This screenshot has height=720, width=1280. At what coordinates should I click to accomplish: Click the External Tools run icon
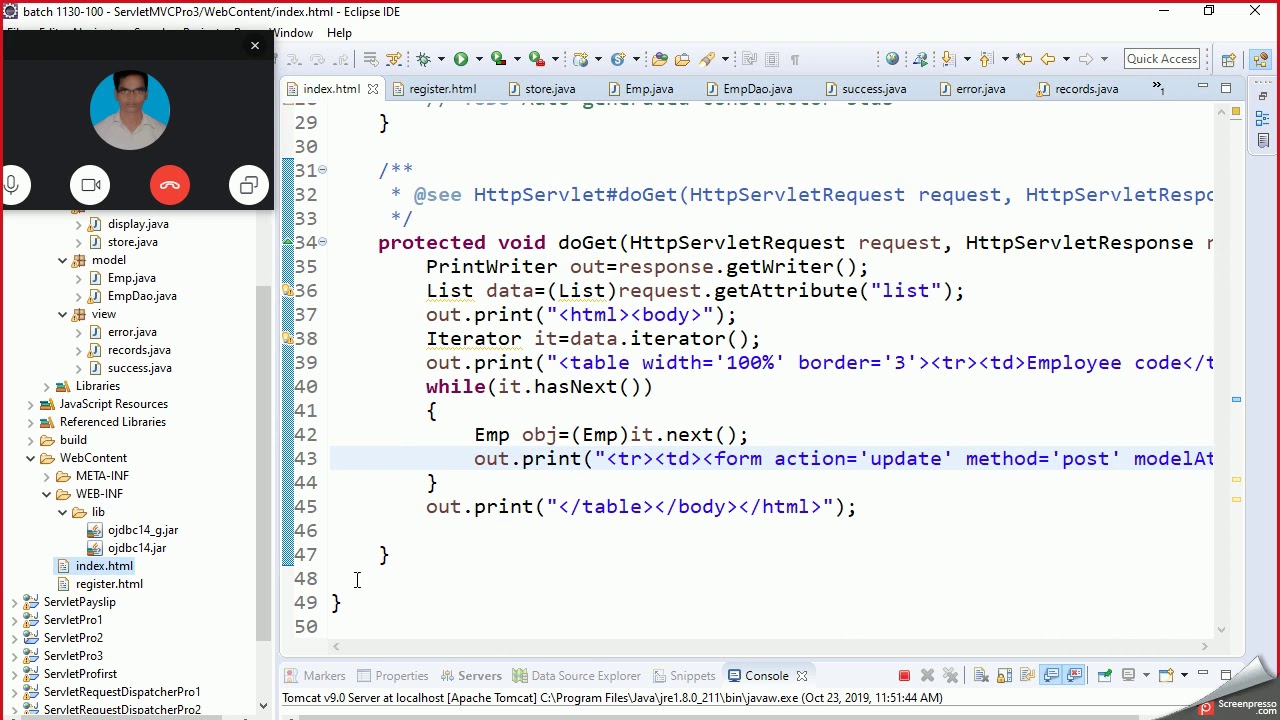point(536,59)
